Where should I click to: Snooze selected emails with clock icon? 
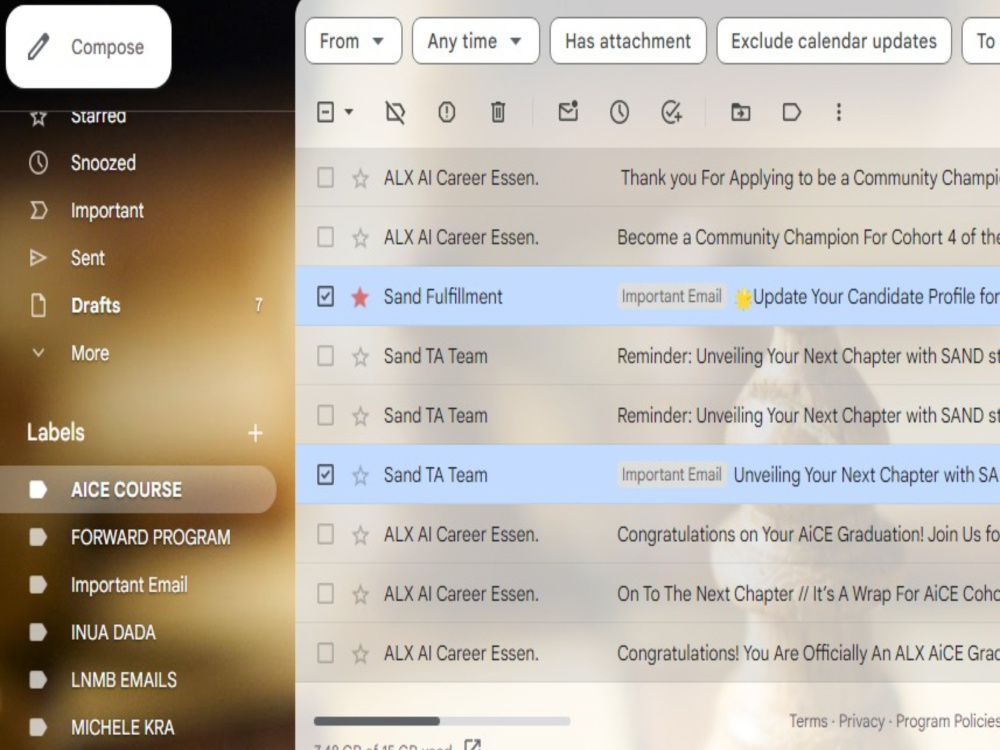[619, 113]
